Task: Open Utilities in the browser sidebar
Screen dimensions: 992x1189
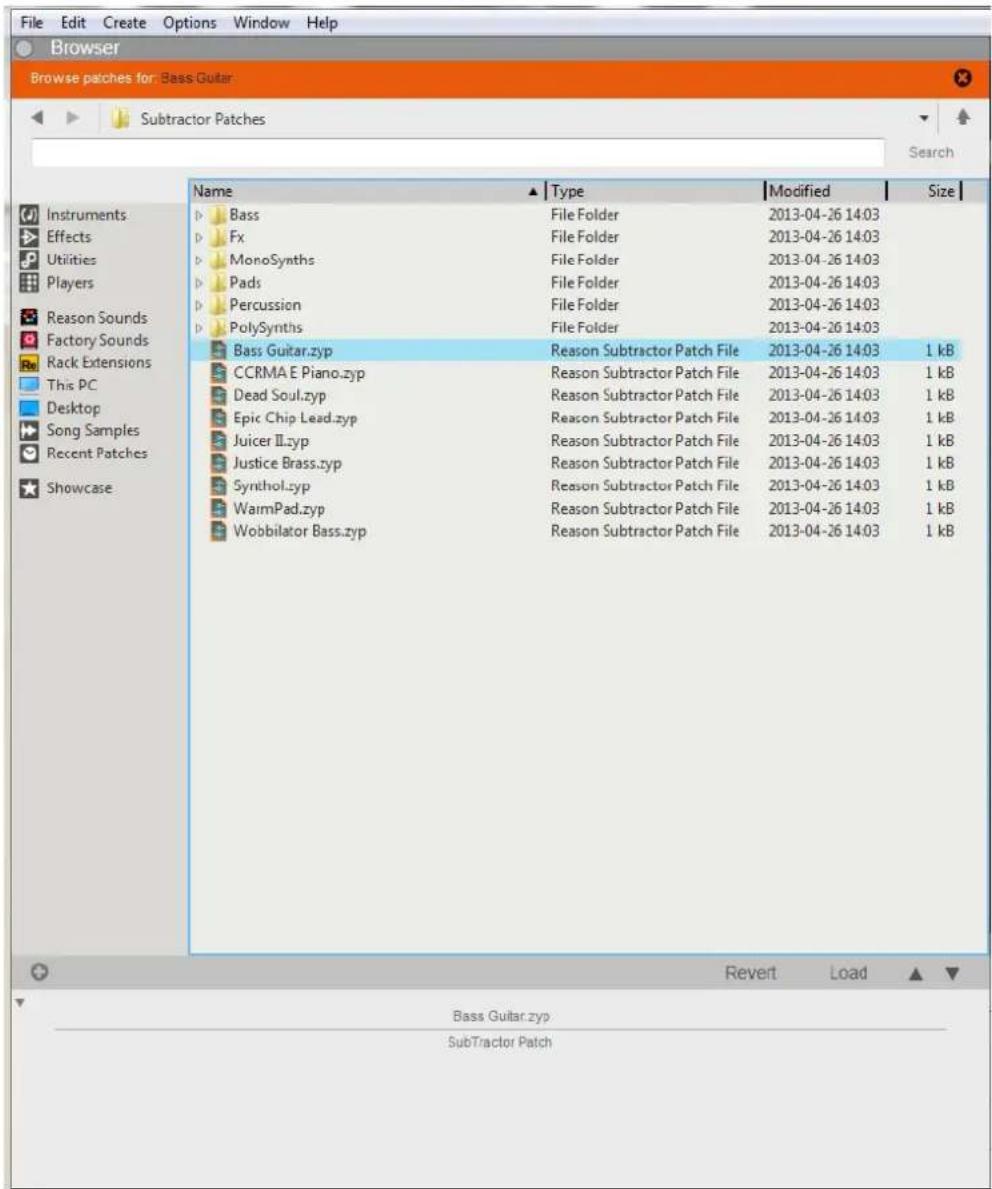Action: pos(58,259)
